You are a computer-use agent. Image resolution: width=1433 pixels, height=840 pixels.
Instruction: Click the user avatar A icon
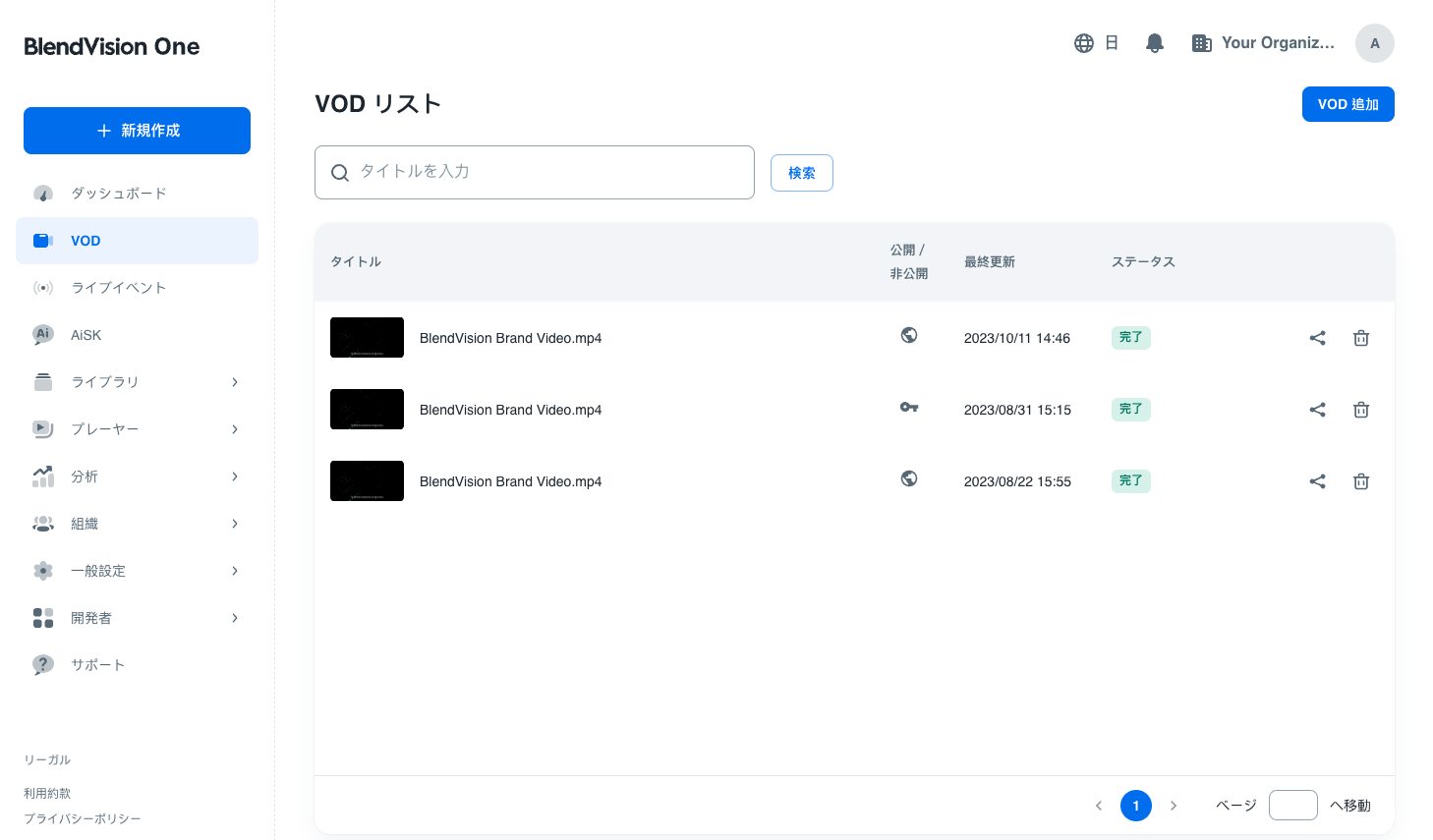tap(1374, 43)
